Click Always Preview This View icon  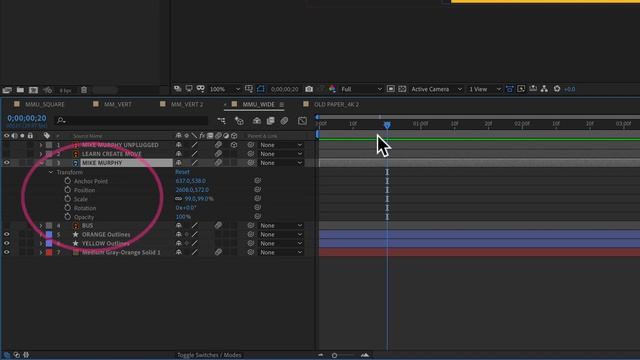pos(178,89)
